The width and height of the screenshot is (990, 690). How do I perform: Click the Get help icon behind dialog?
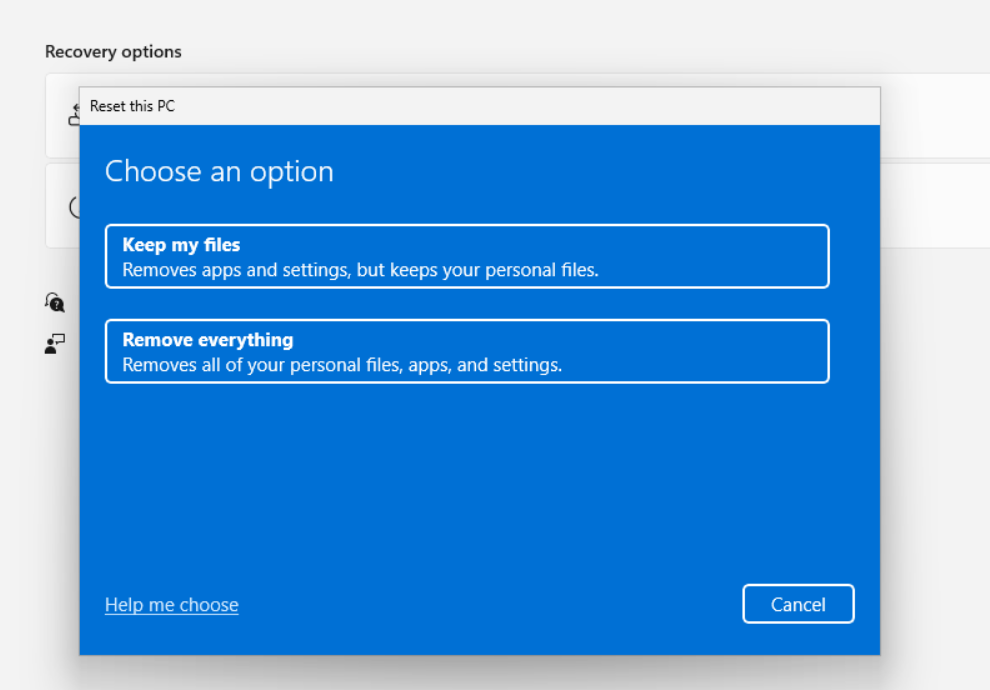(x=55, y=302)
